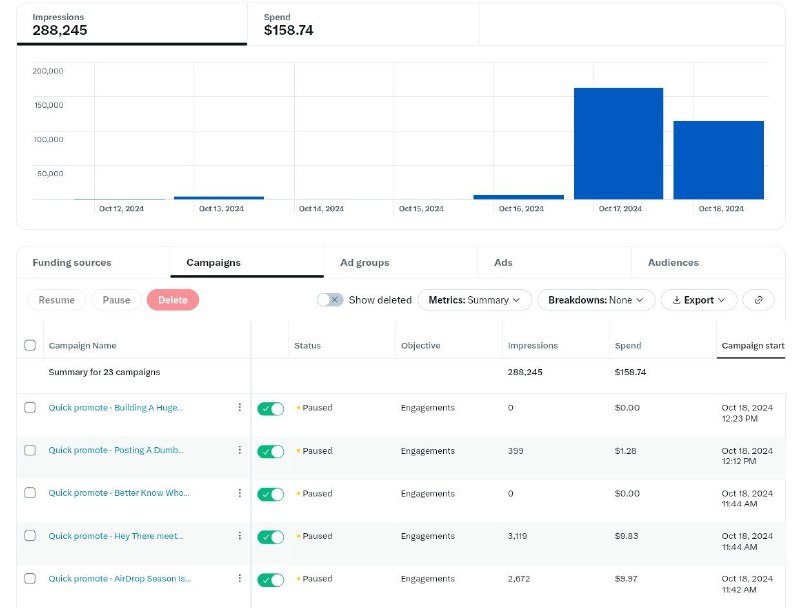The height and width of the screenshot is (608, 800).
Task: Switch to the Ad groups tab
Action: coord(401,263)
